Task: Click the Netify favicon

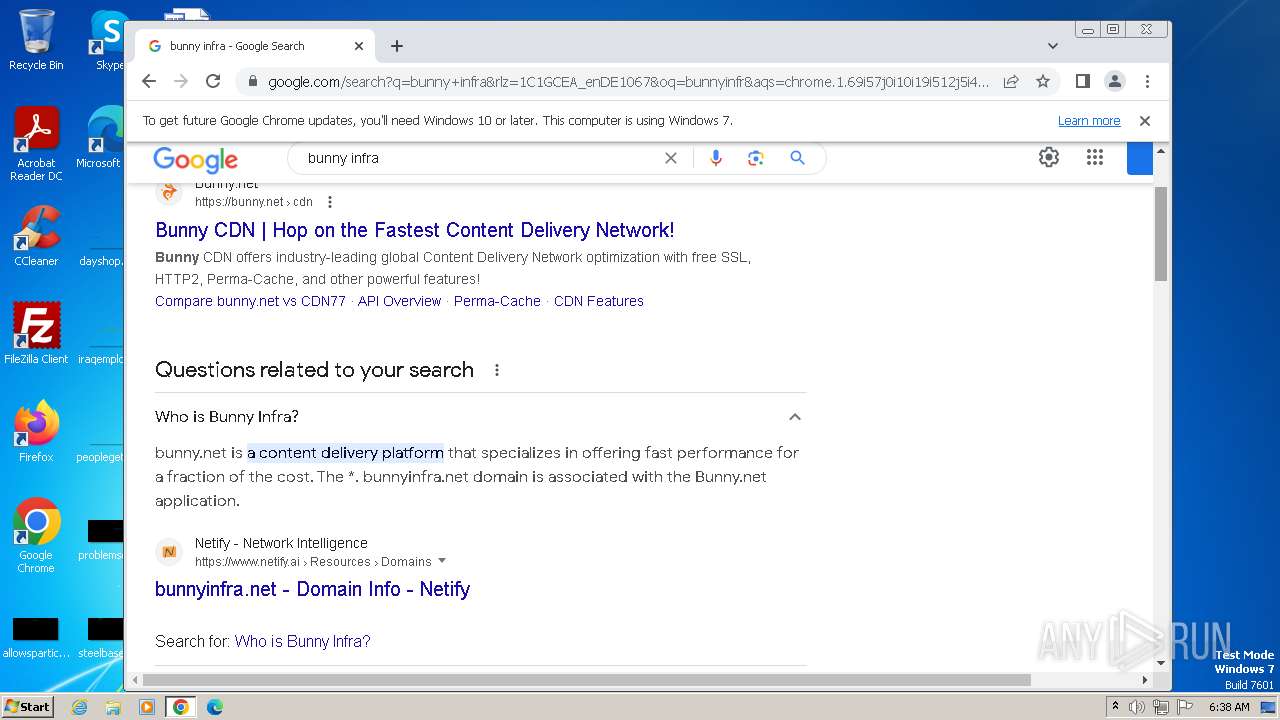Action: 169,552
